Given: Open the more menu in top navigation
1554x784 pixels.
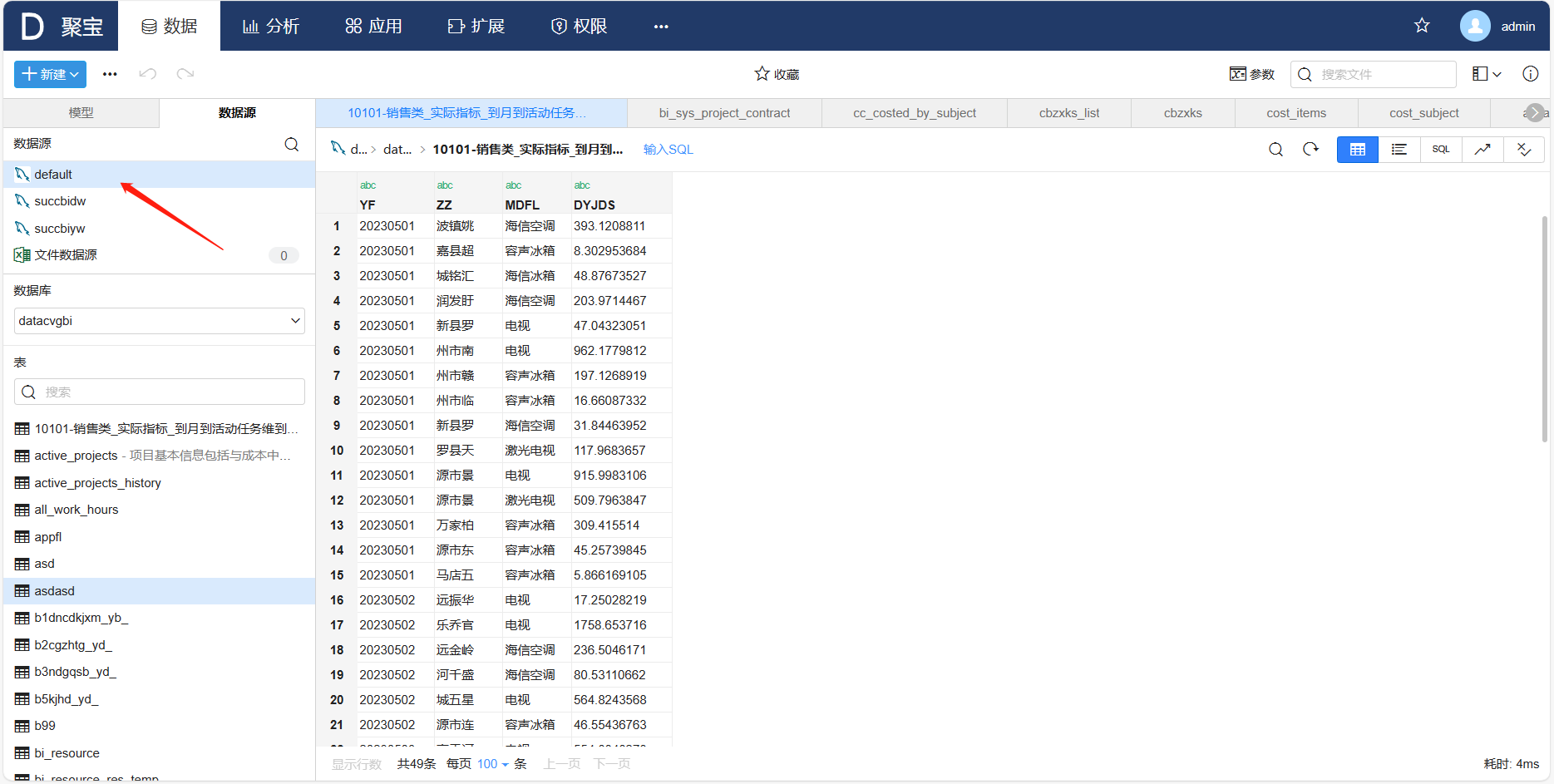Looking at the screenshot, I should (x=661, y=27).
